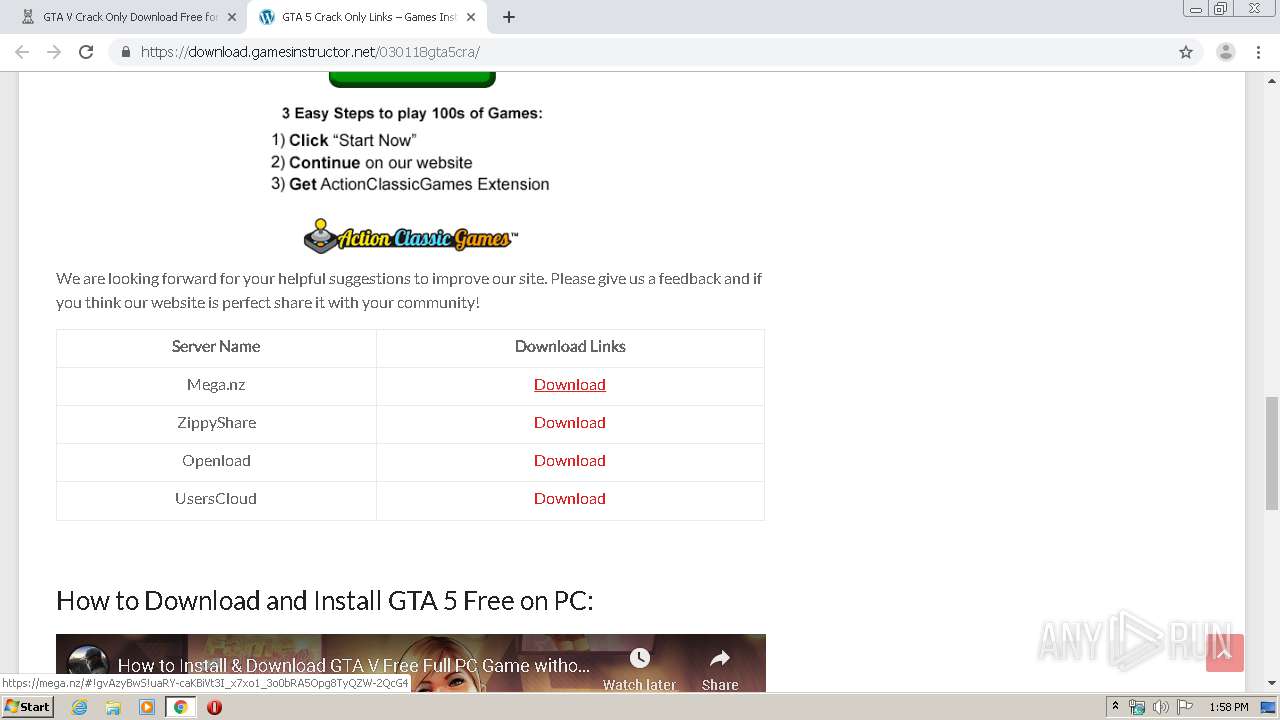This screenshot has height=720, width=1280.
Task: Click the UsersCloud server name cell
Action: point(216,499)
